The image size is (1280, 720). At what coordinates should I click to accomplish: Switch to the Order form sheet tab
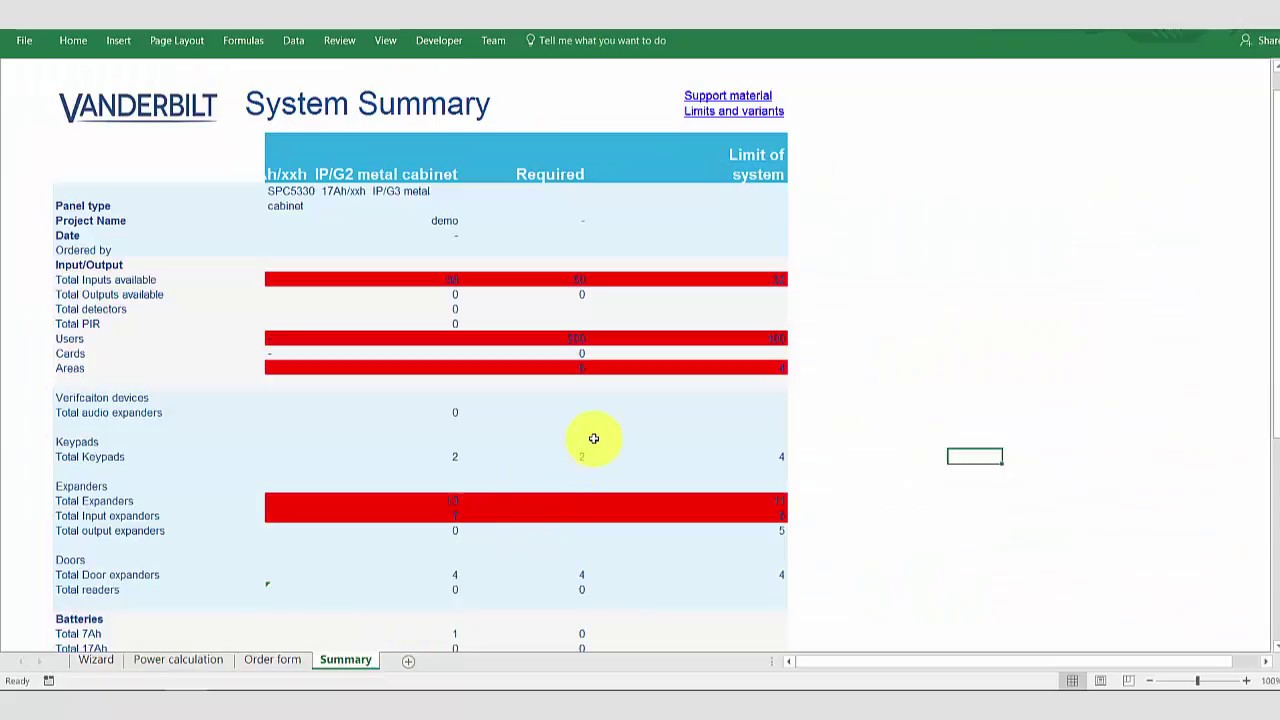272,660
